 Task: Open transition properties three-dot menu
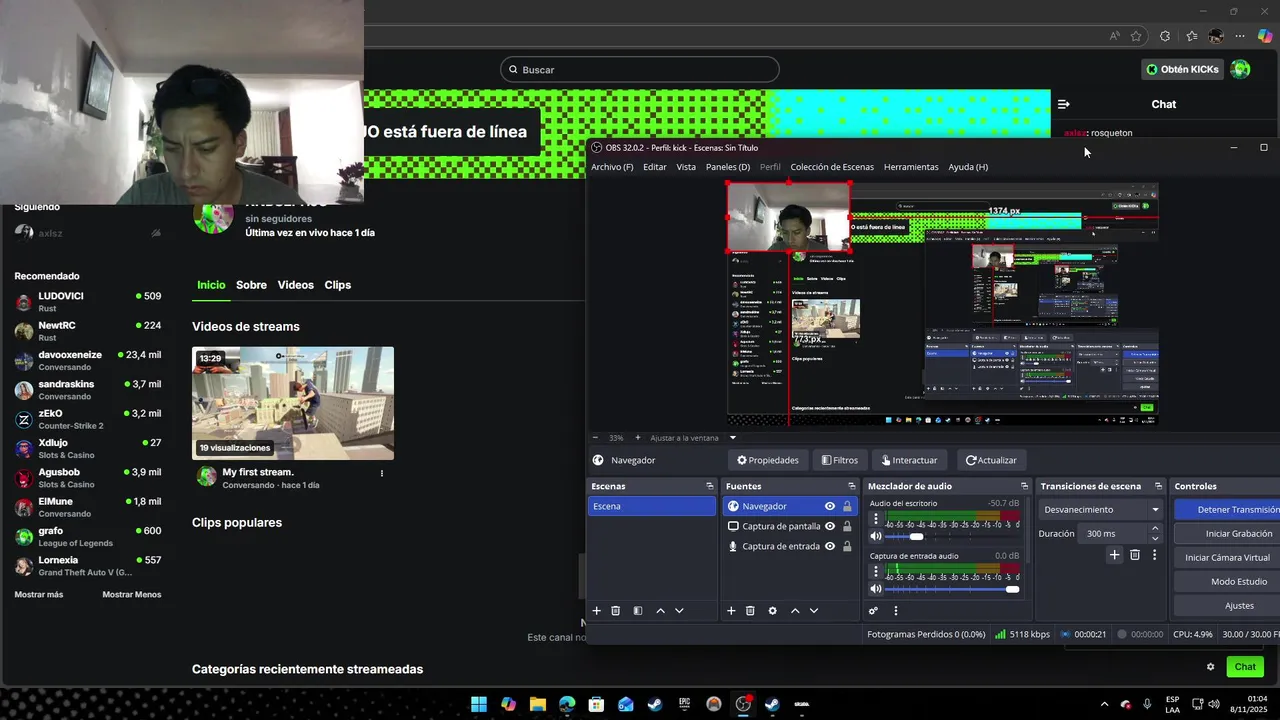pos(1154,555)
